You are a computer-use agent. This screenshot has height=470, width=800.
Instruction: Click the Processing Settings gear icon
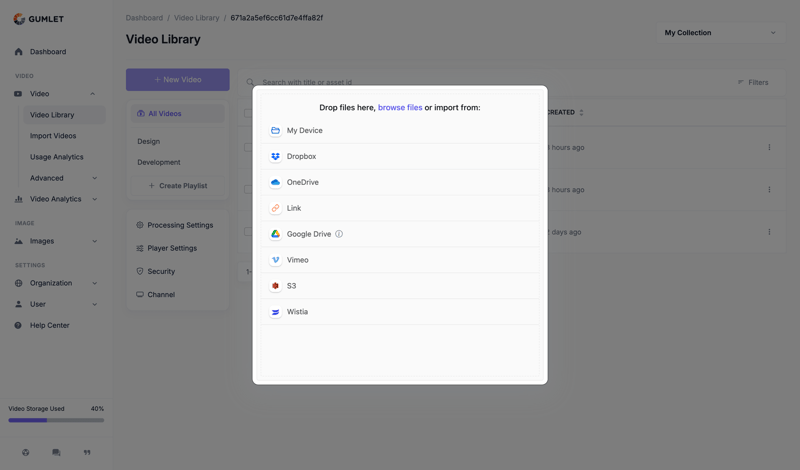click(140, 225)
